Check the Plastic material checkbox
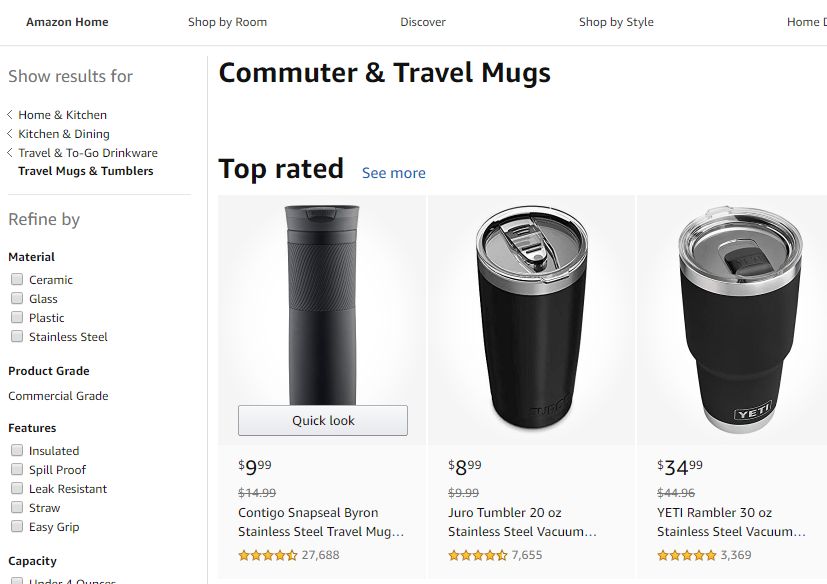This screenshot has width=827, height=584. (17, 317)
